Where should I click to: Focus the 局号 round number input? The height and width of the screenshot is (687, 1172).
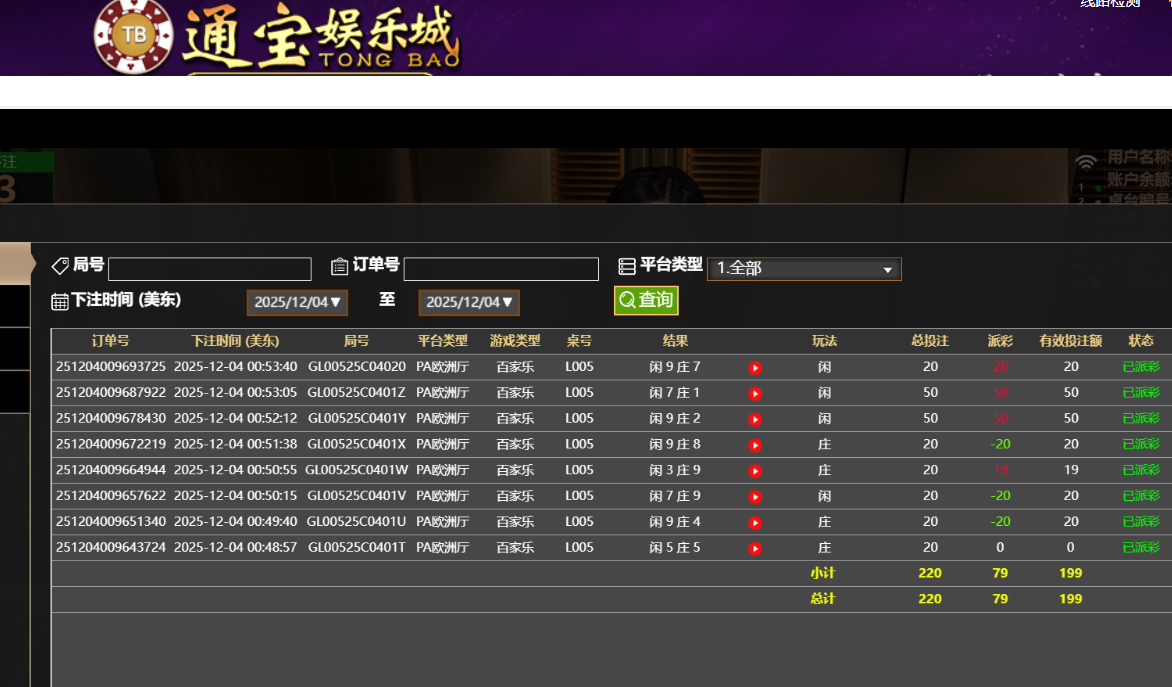click(210, 269)
